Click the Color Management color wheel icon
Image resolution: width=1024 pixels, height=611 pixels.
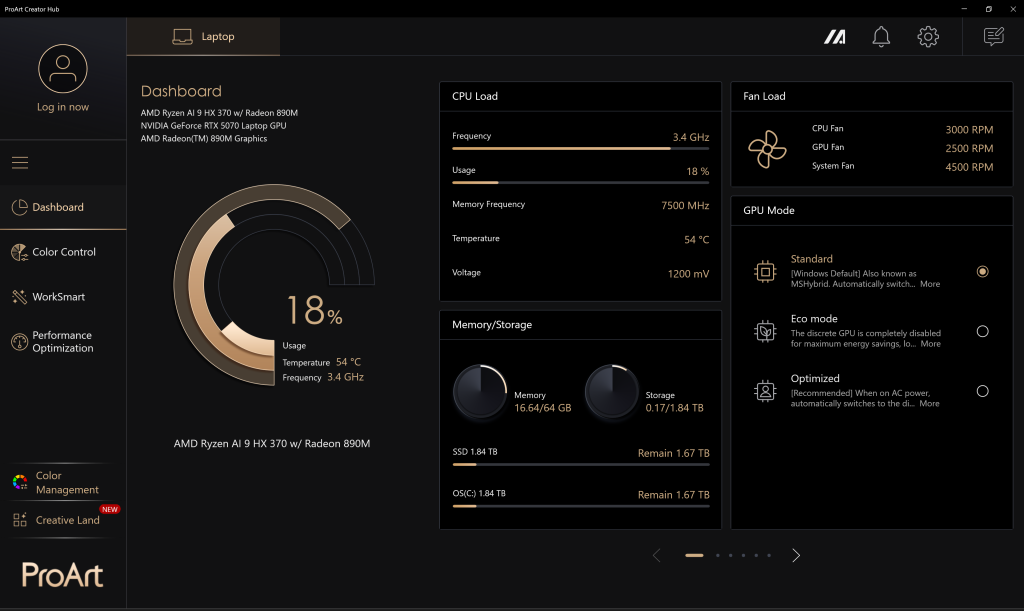click(20, 482)
